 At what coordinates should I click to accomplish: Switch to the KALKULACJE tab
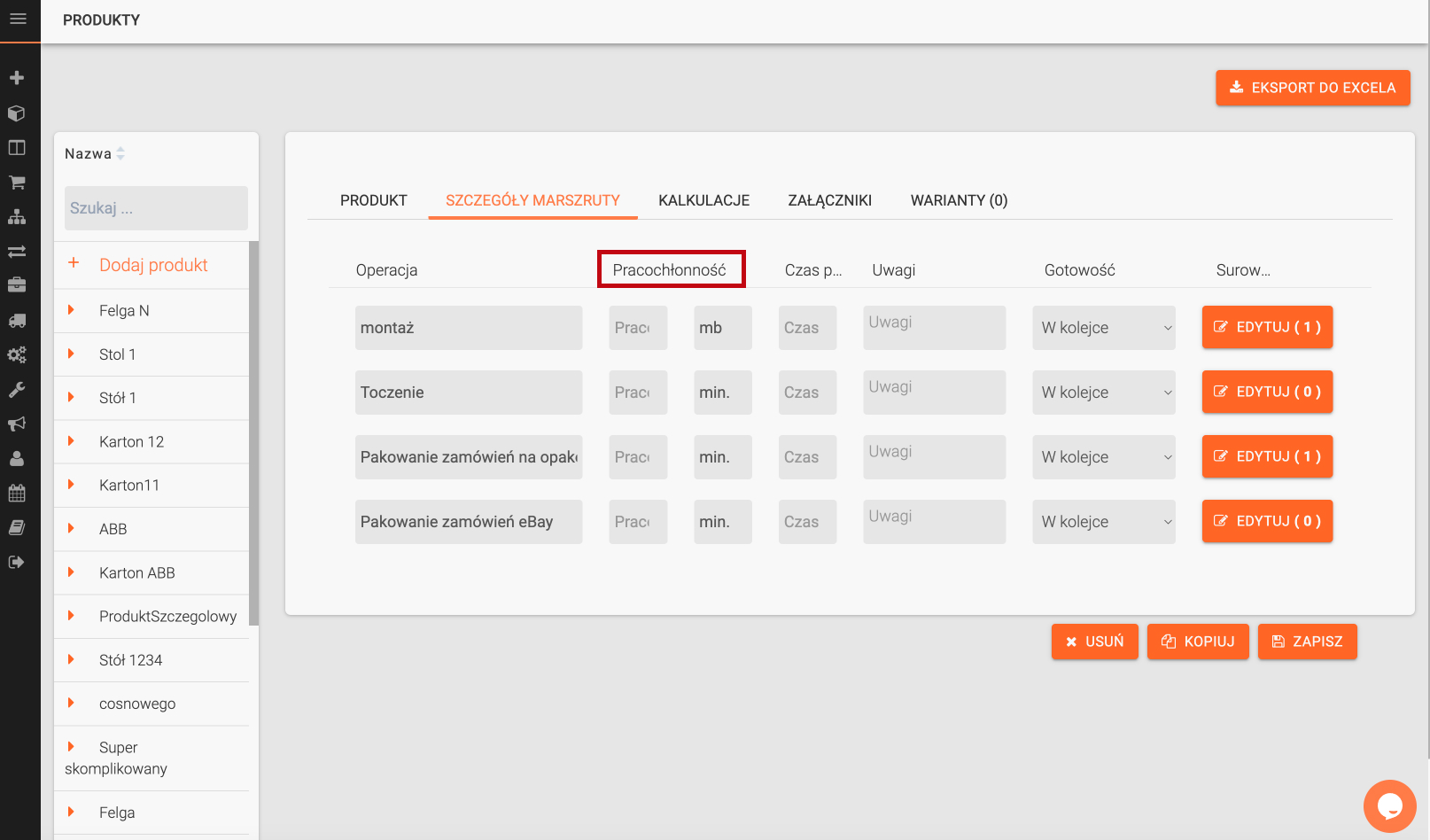click(x=703, y=200)
